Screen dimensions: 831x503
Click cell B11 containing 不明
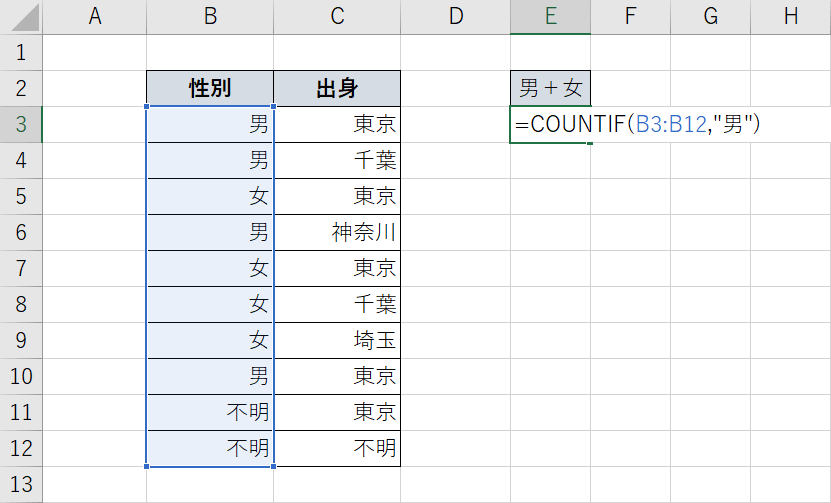(210, 413)
